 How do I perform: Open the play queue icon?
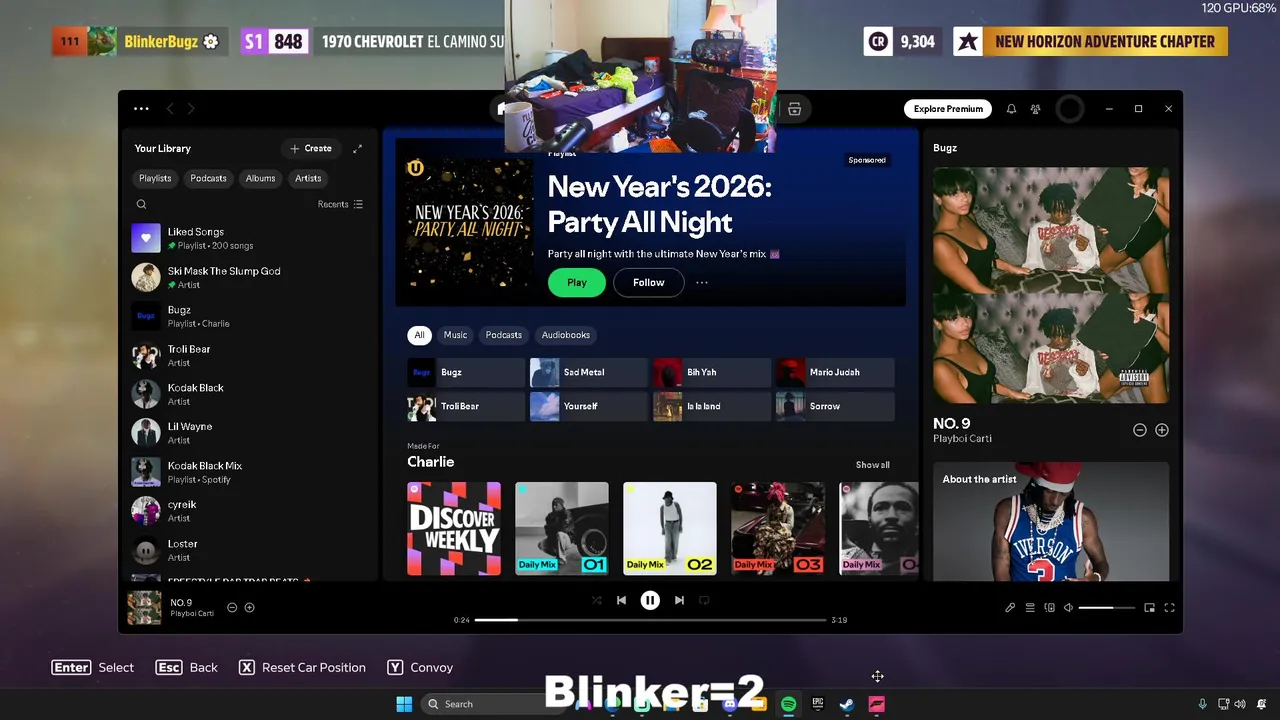click(1030, 608)
